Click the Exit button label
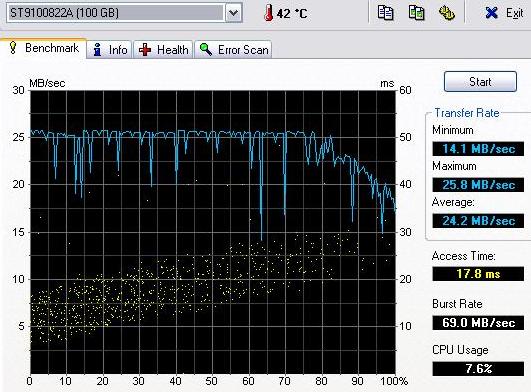 point(514,13)
